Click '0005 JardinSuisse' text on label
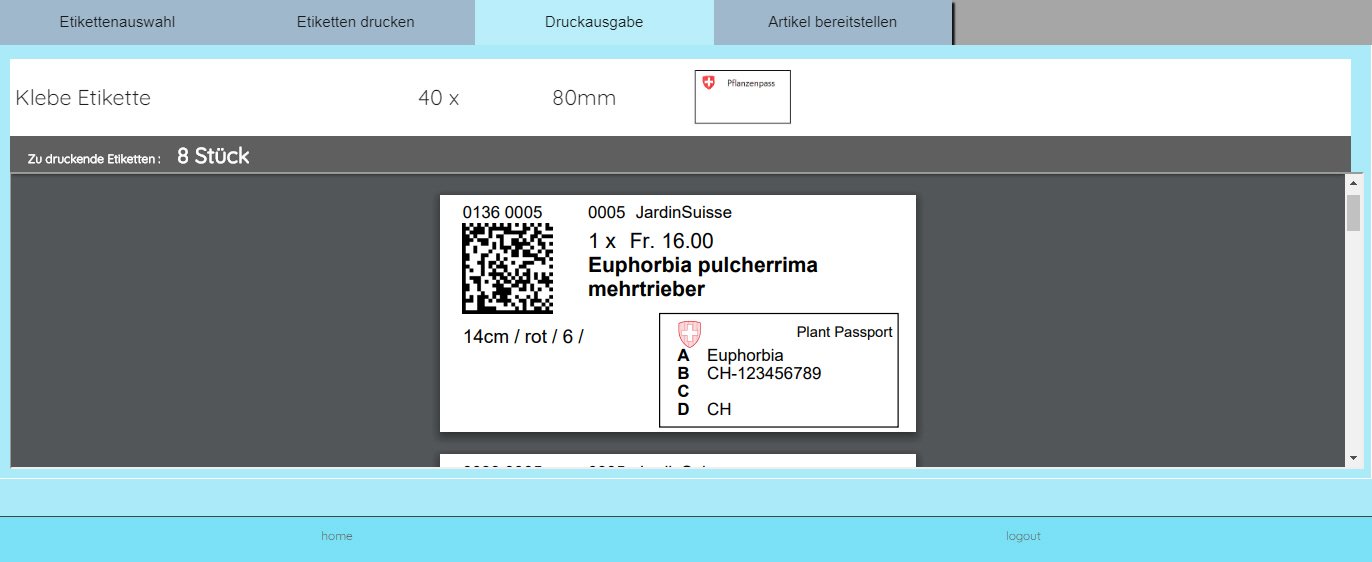The image size is (1372, 562). pyautogui.click(x=660, y=212)
